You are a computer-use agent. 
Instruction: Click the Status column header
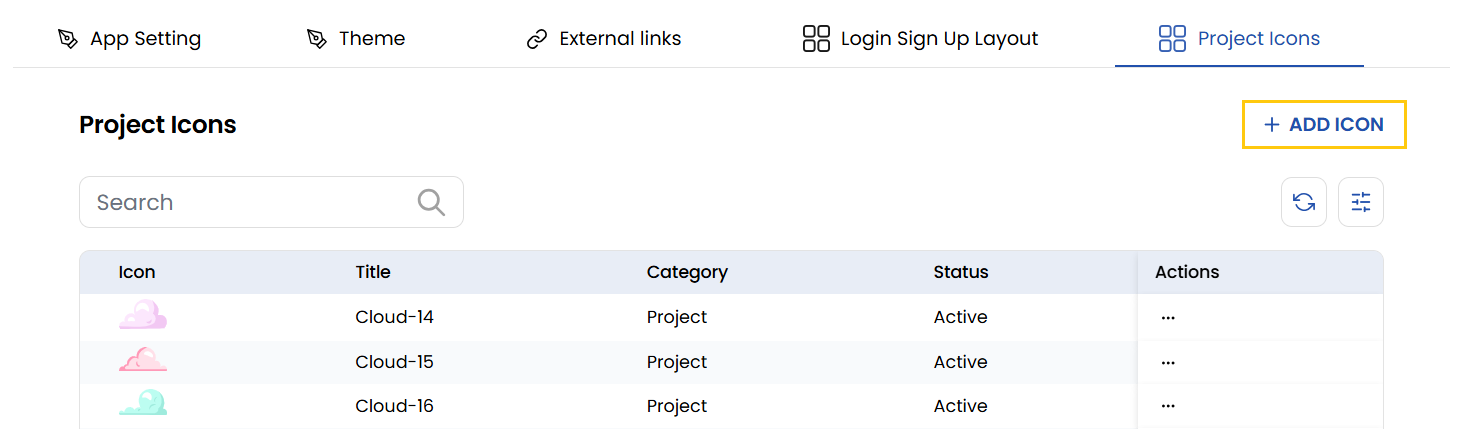click(961, 272)
